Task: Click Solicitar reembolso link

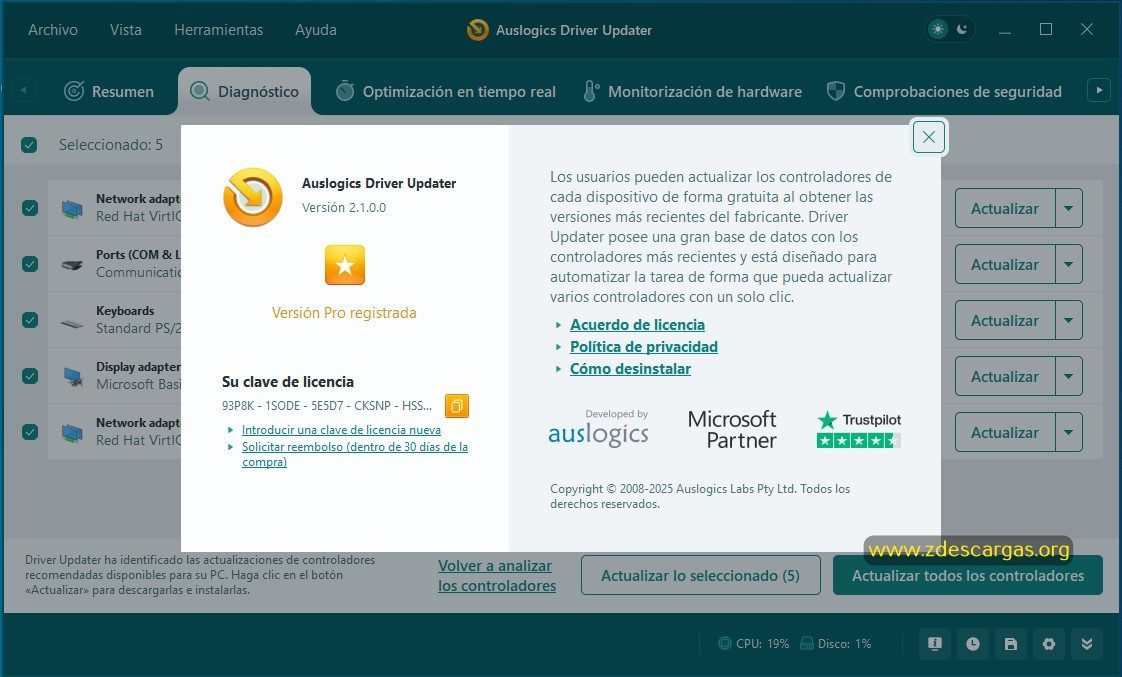Action: pyautogui.click(x=354, y=454)
